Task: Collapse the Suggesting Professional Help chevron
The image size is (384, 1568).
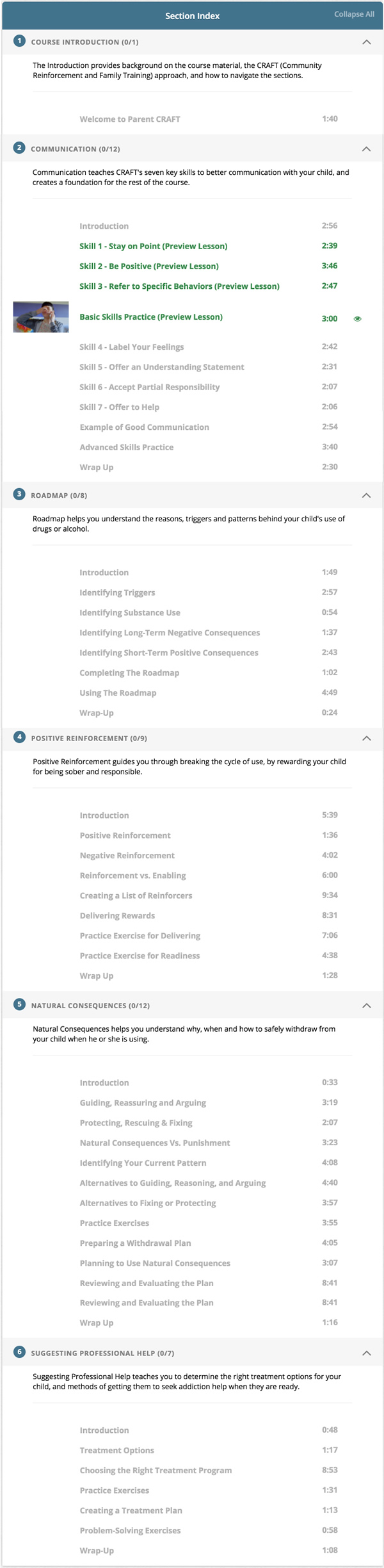Action: click(x=366, y=1353)
